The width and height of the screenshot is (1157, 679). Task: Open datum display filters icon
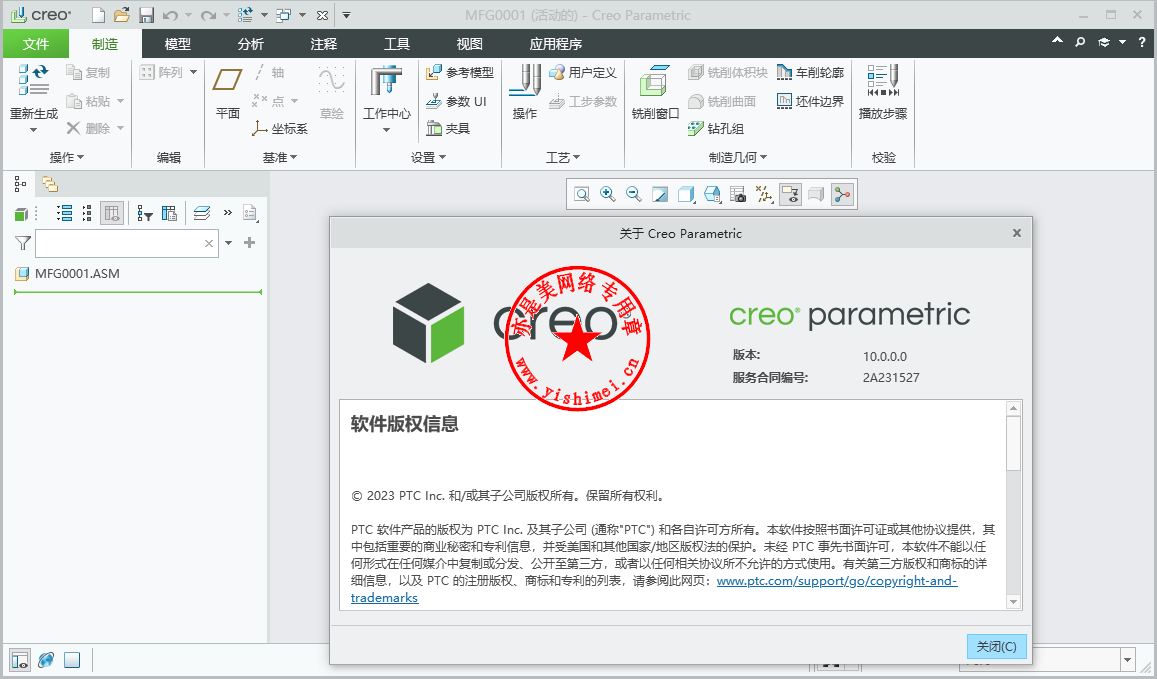click(x=764, y=194)
